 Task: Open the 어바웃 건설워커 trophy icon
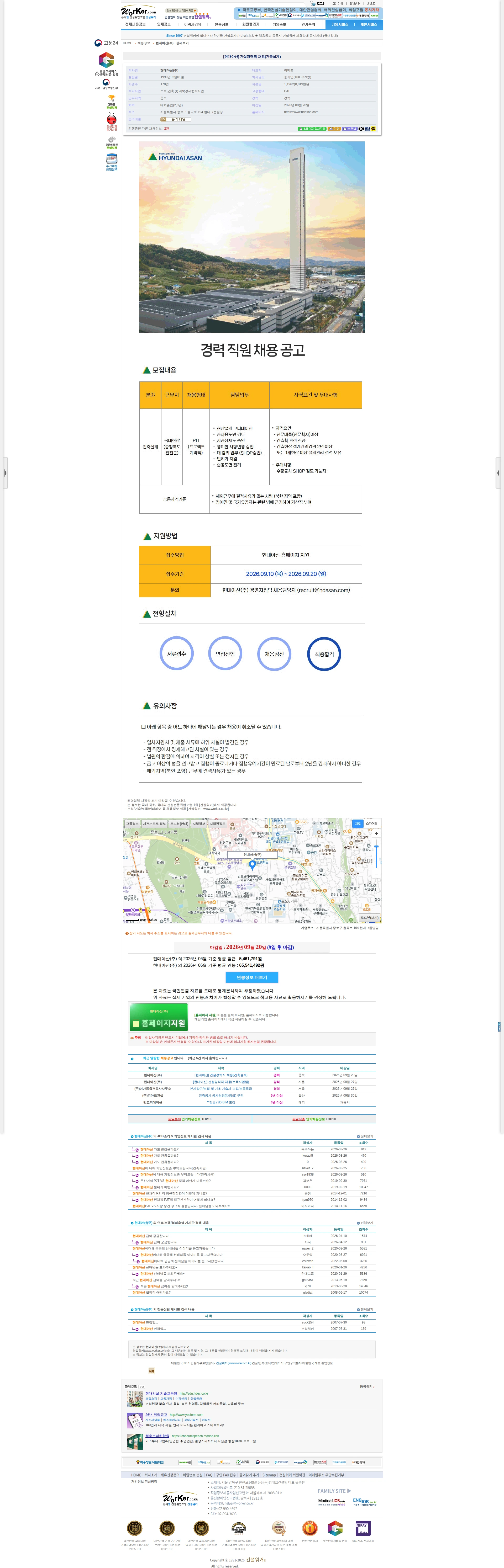112,102
